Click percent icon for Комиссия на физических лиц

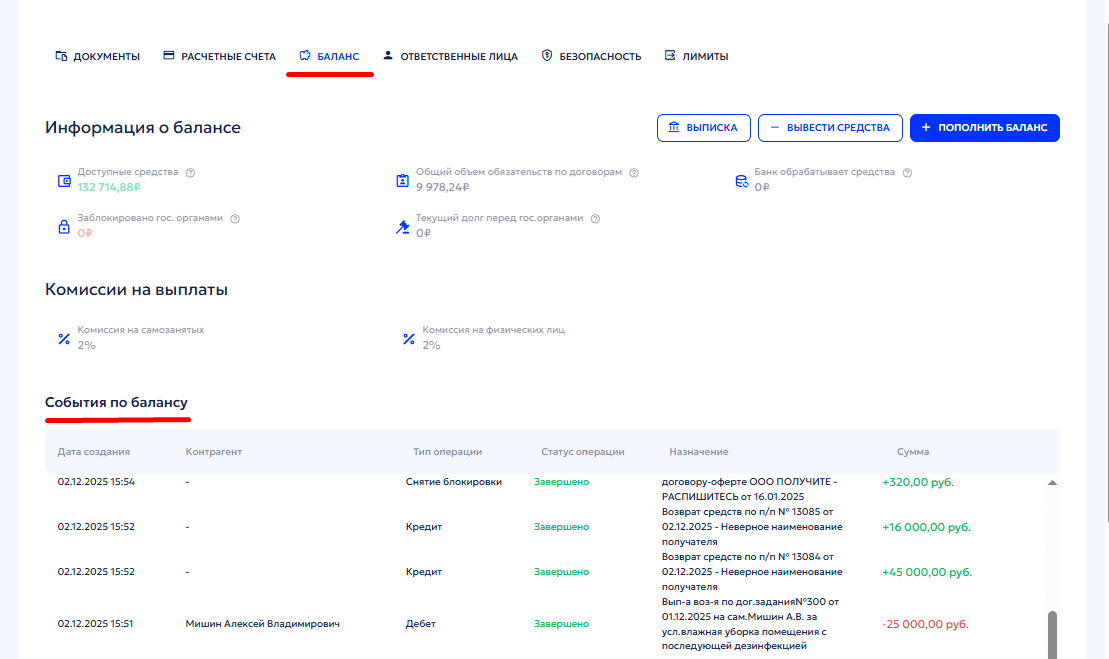(408, 338)
